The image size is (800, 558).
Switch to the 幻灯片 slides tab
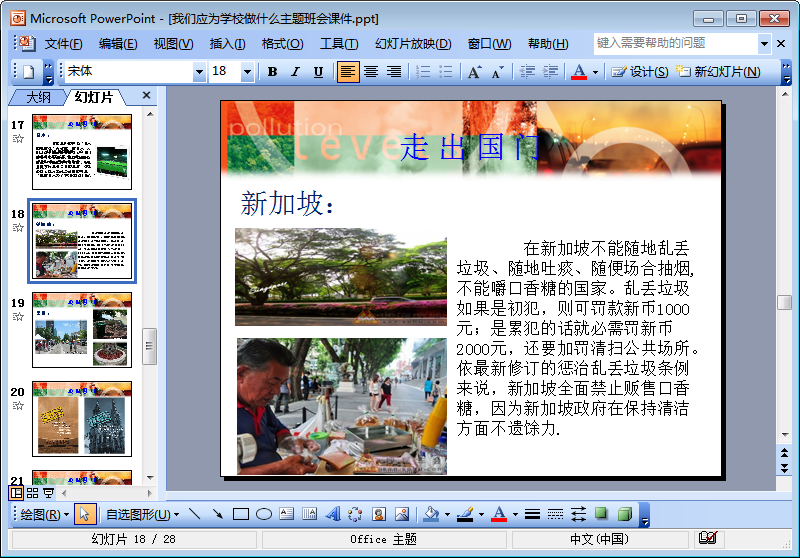(93, 97)
